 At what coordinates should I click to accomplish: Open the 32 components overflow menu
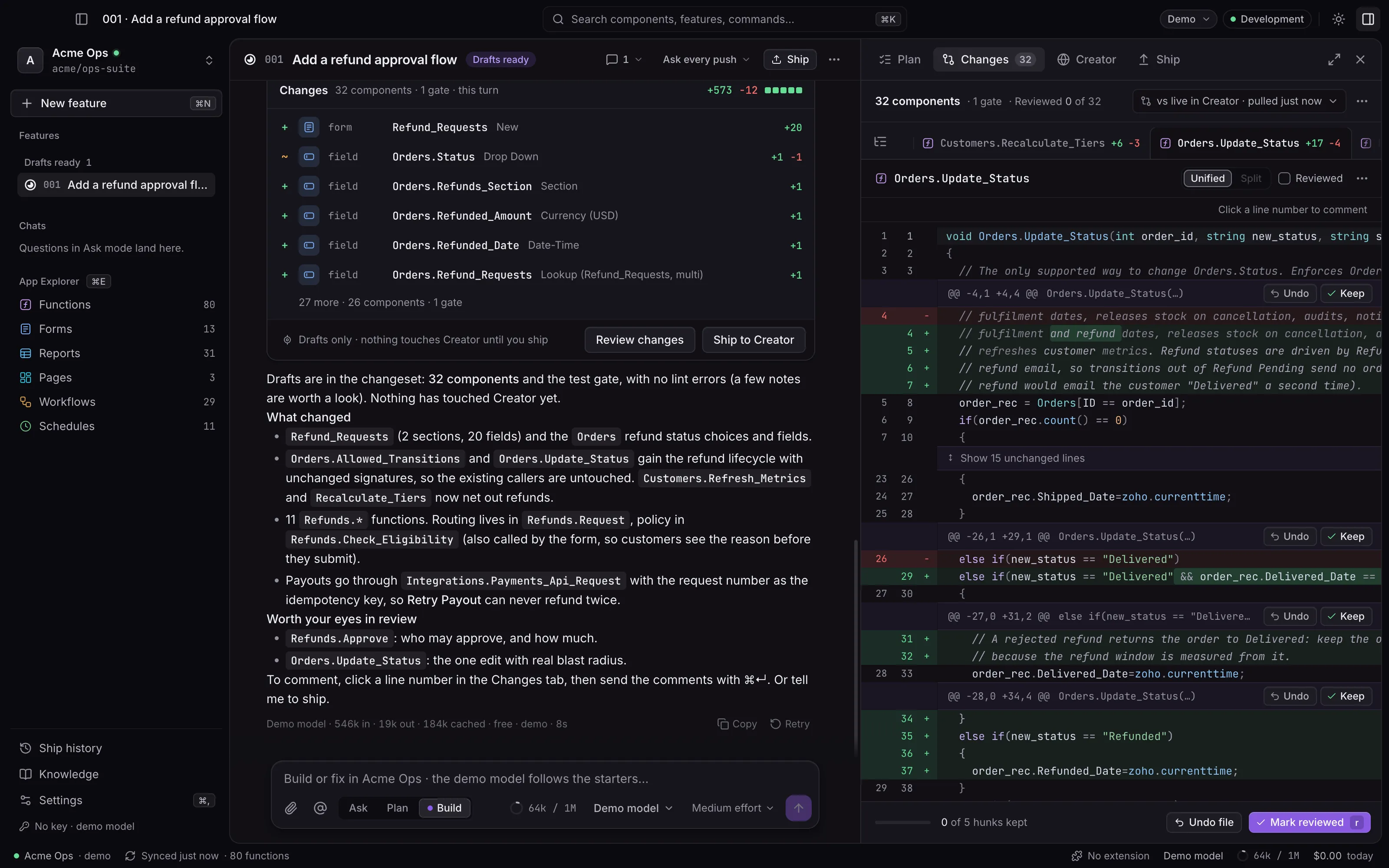1362,101
